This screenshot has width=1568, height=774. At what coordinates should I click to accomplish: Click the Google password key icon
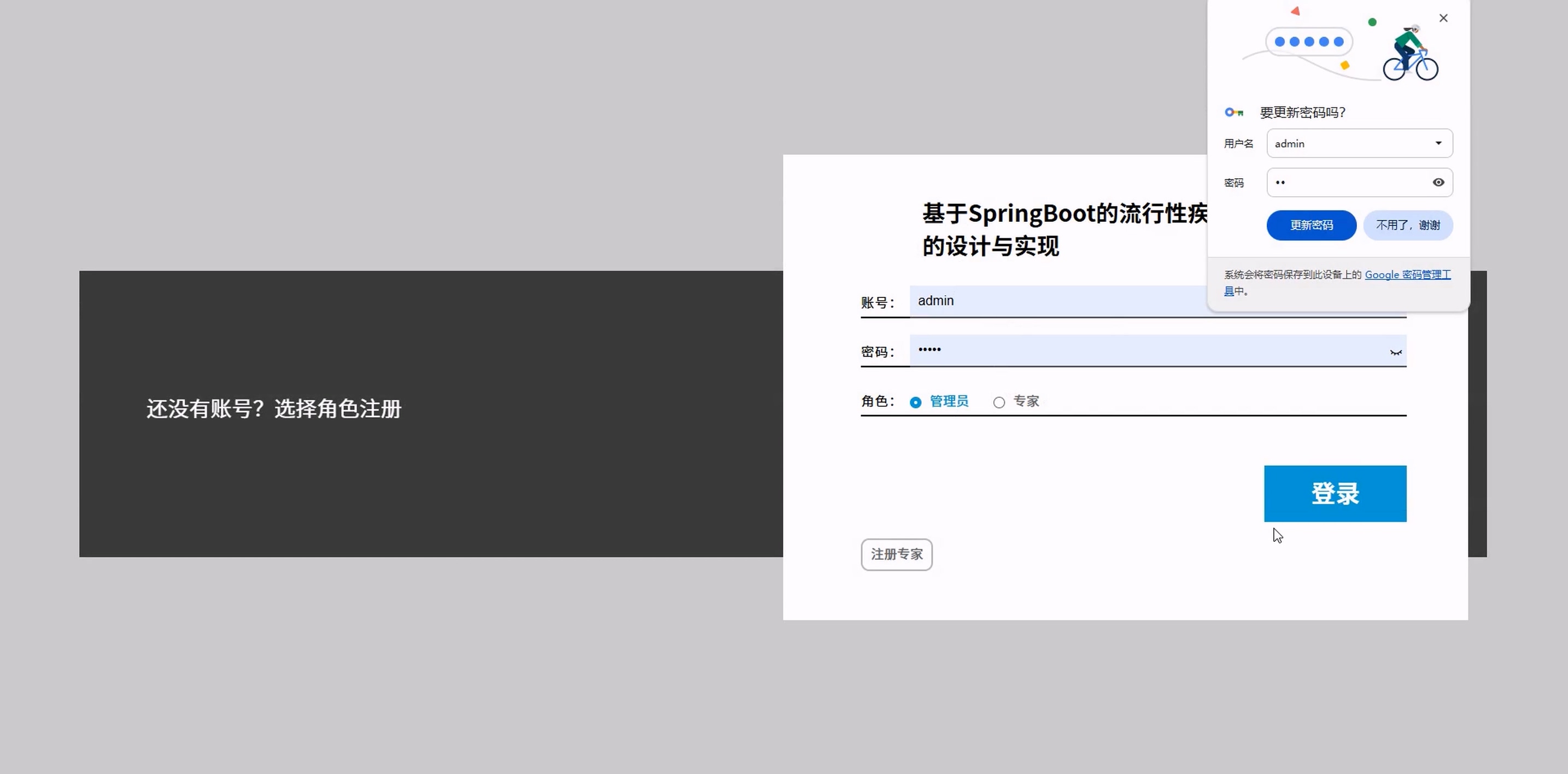click(1234, 113)
